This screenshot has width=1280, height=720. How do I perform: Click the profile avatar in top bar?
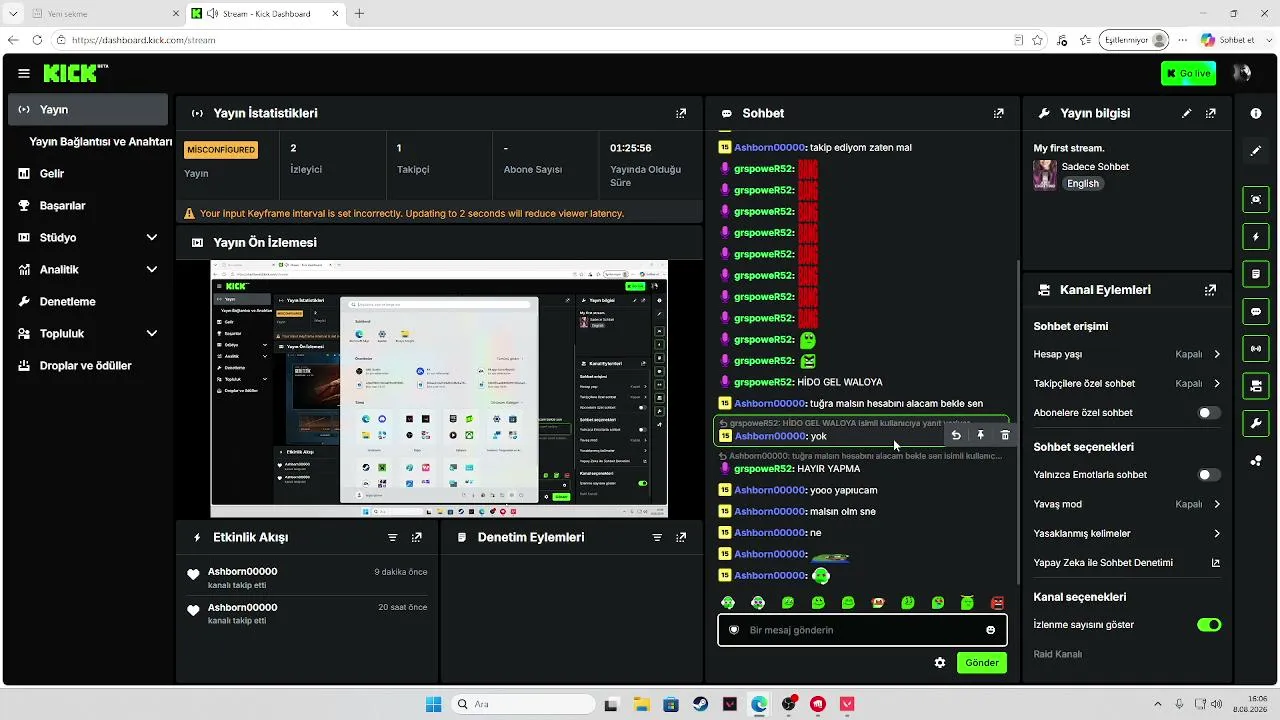point(1242,73)
